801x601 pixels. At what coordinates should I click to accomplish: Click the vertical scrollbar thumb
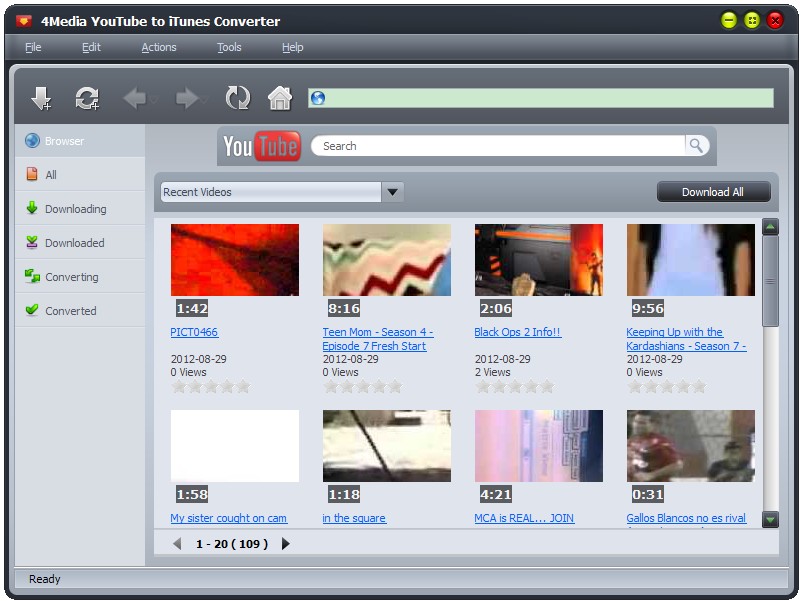[x=770, y=281]
